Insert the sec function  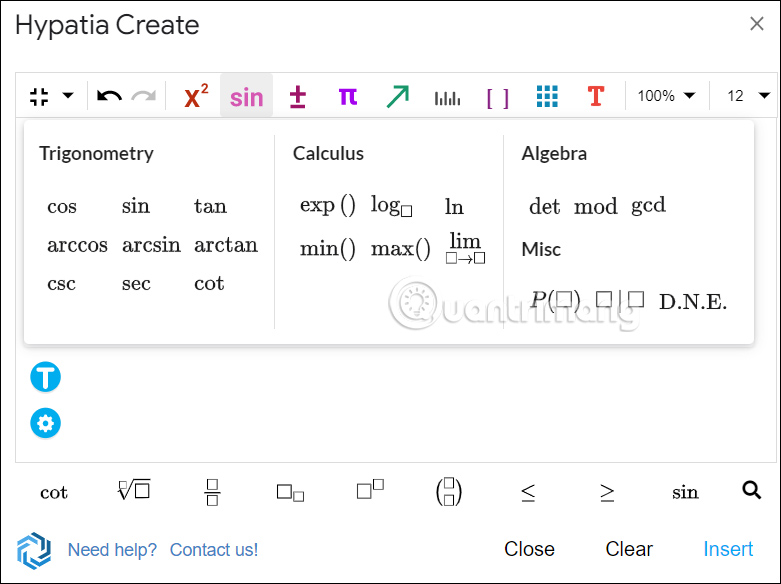pos(136,284)
